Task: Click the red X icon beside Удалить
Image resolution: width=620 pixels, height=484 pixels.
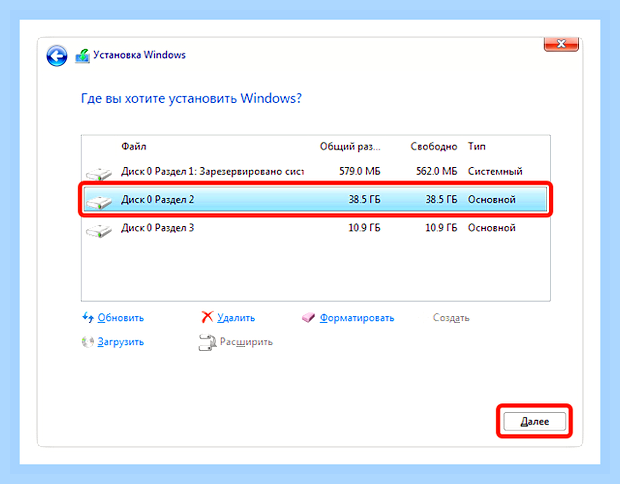Action: coord(207,317)
